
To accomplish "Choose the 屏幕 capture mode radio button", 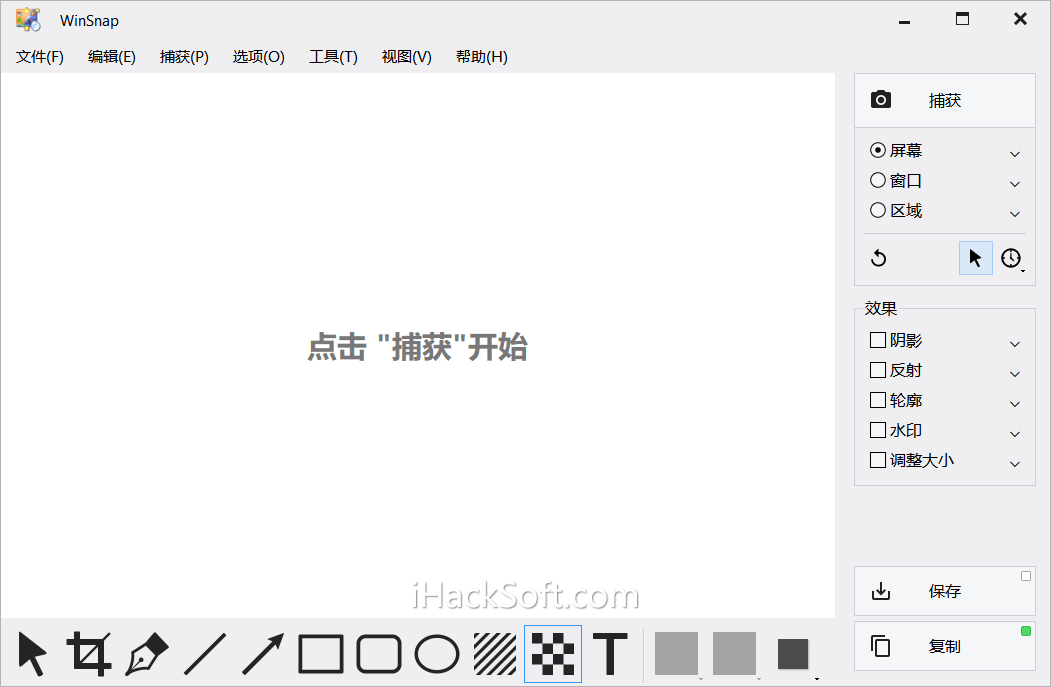I will click(x=877, y=150).
